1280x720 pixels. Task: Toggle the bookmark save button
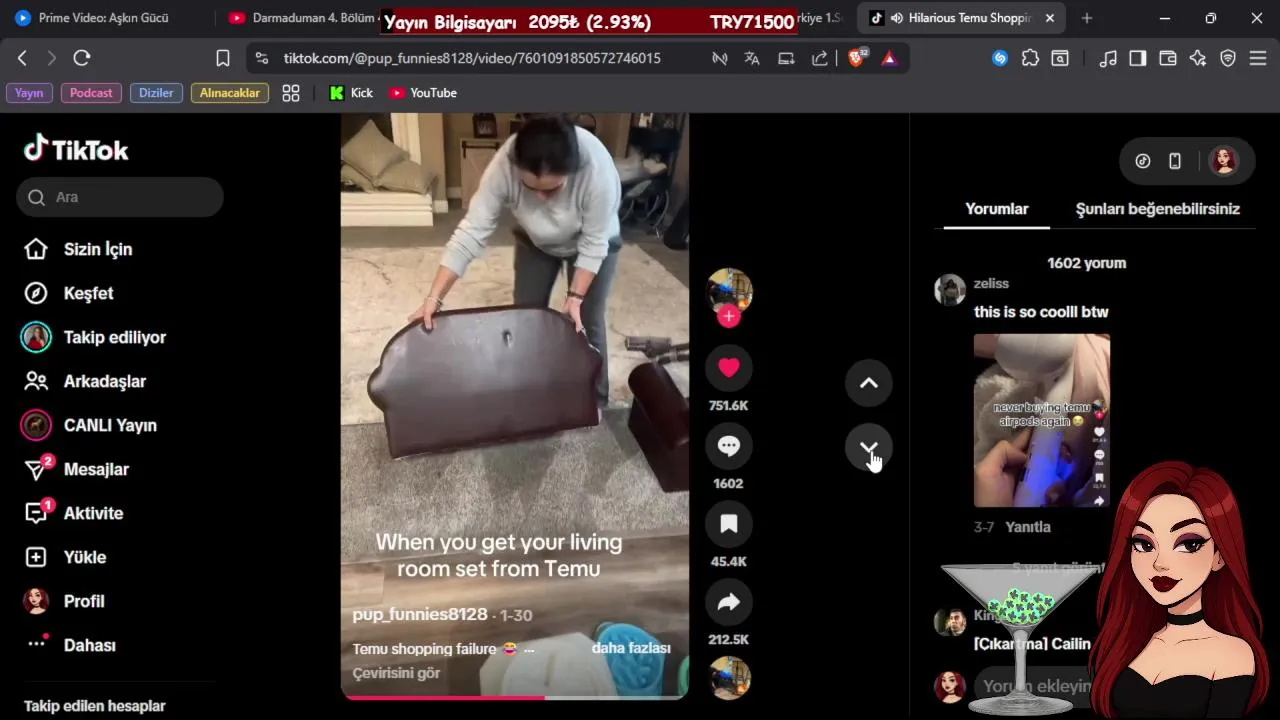(x=729, y=524)
